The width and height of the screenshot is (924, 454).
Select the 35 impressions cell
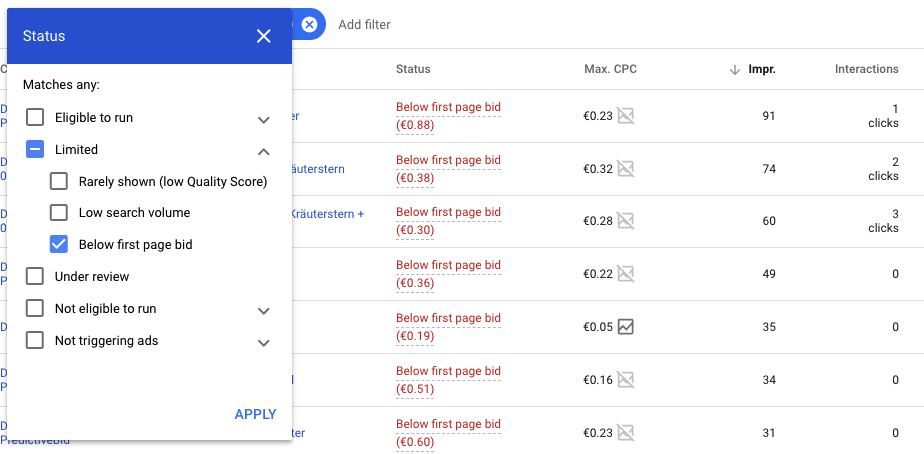point(768,327)
